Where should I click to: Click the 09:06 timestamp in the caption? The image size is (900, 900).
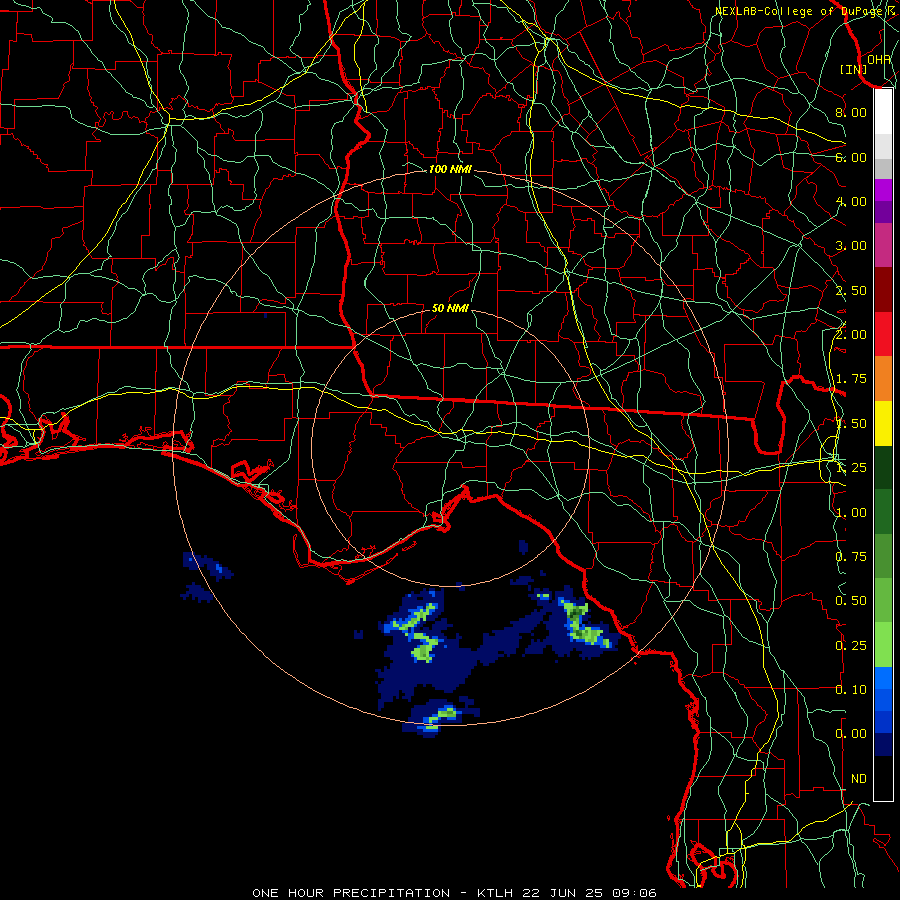(x=634, y=893)
